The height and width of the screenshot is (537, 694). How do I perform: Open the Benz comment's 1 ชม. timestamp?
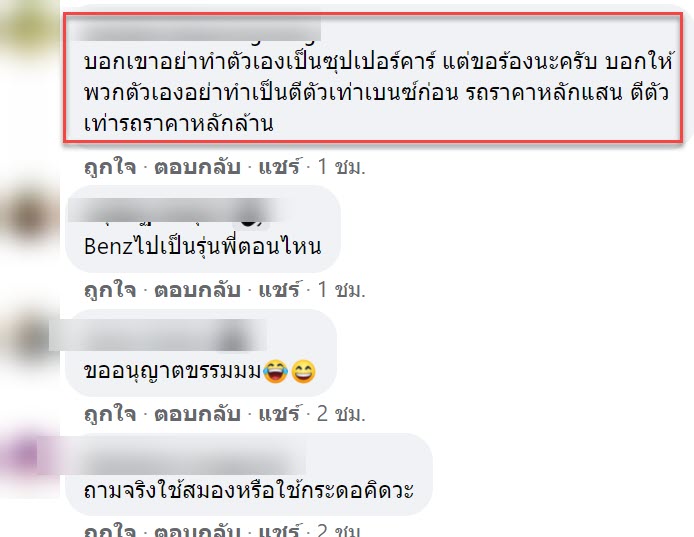[x=341, y=290]
